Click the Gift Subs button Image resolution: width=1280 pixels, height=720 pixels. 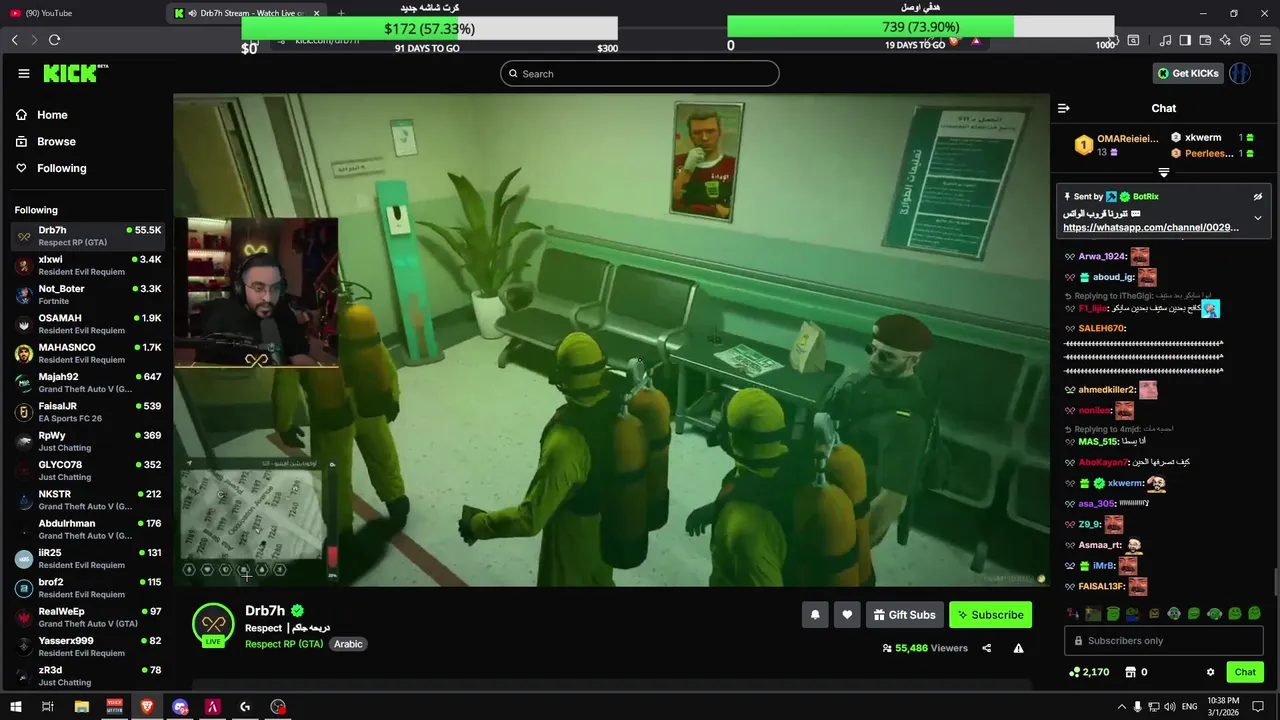[x=904, y=615]
